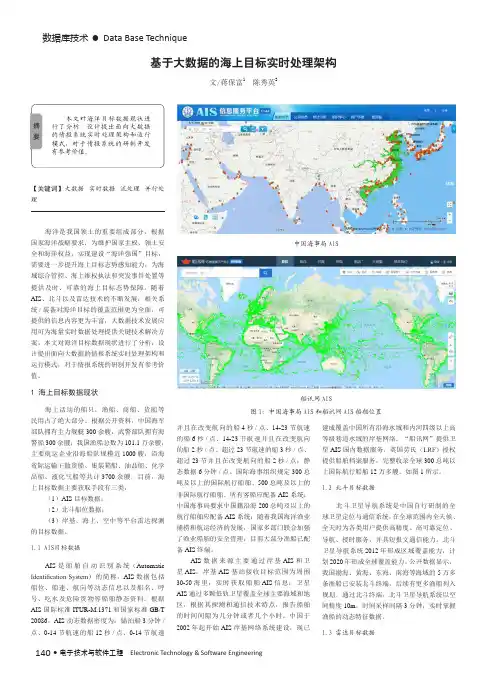Click the footer journal name 电子技术与软件工程
Screen dimensions: 496x673
(x=91, y=653)
